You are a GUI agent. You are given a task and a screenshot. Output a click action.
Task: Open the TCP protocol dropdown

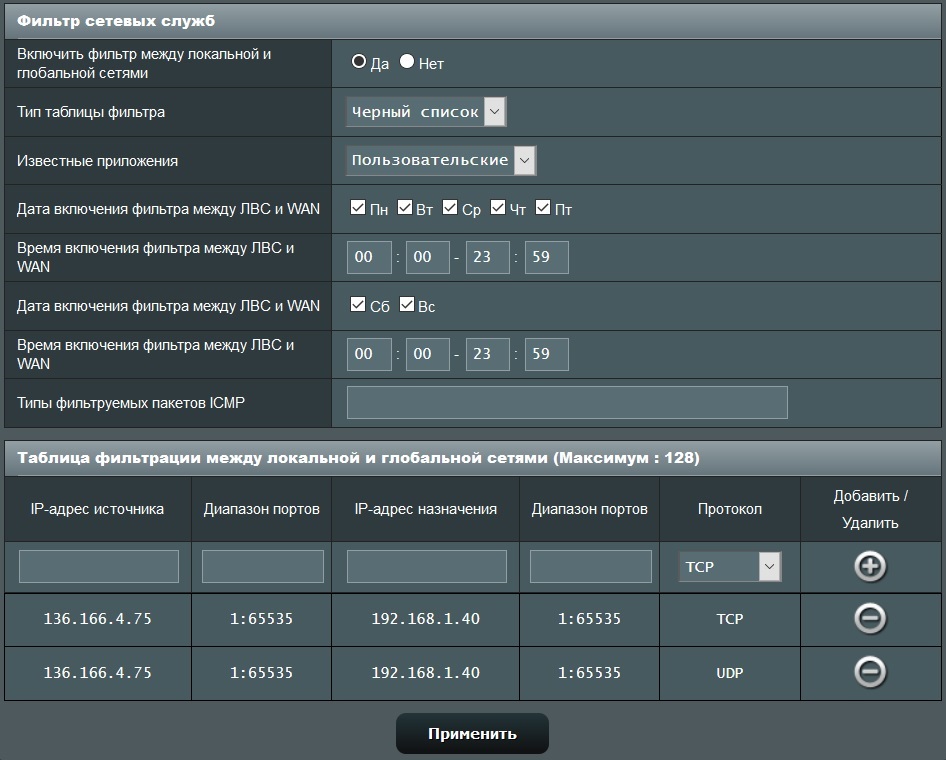729,567
